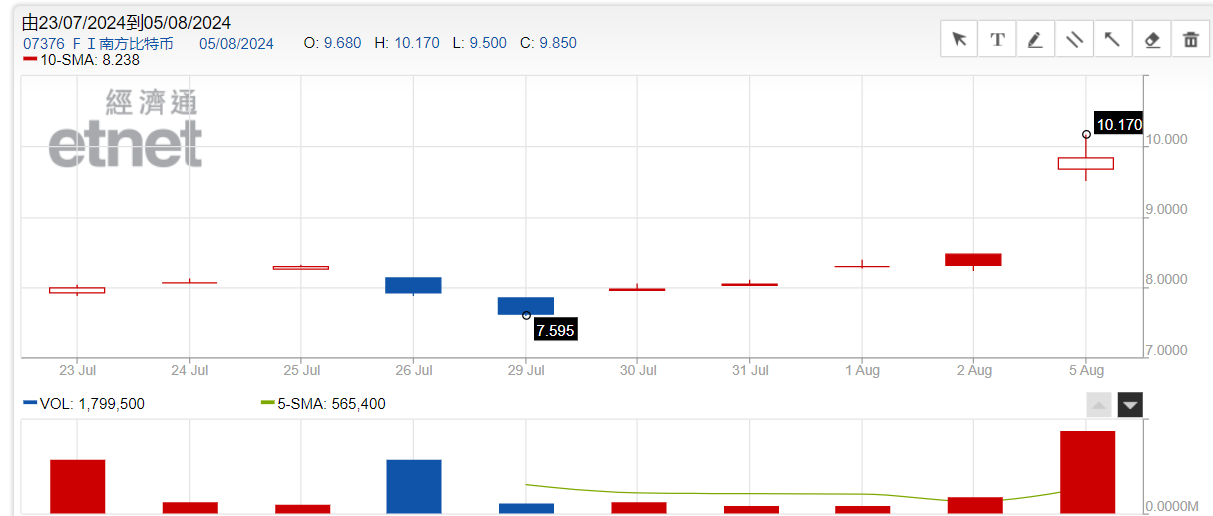This screenshot has width=1213, height=516.
Task: Select the cursor pointer tool
Action: pyautogui.click(x=960, y=40)
